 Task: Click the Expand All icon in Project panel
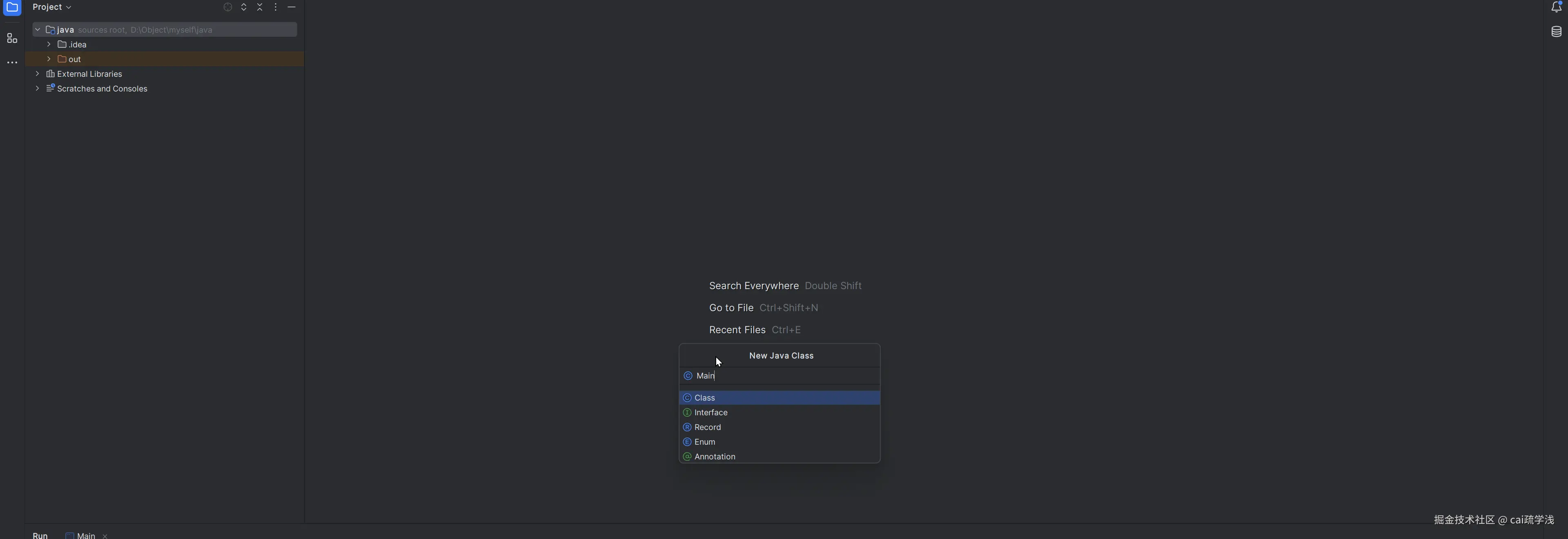pos(243,7)
